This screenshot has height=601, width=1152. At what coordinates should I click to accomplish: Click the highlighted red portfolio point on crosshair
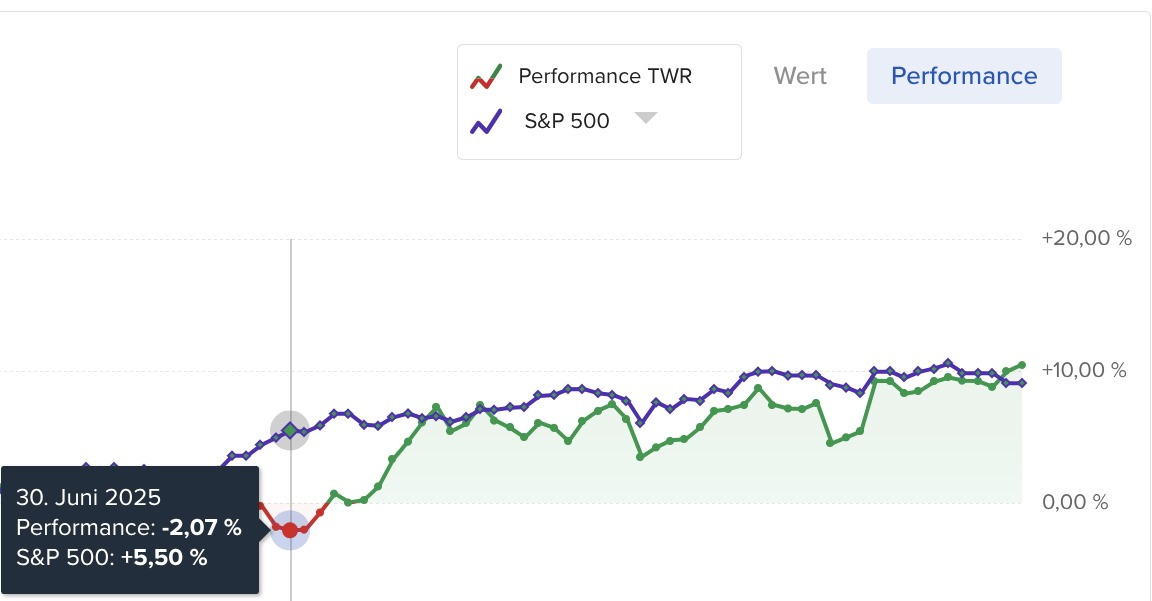tap(290, 530)
